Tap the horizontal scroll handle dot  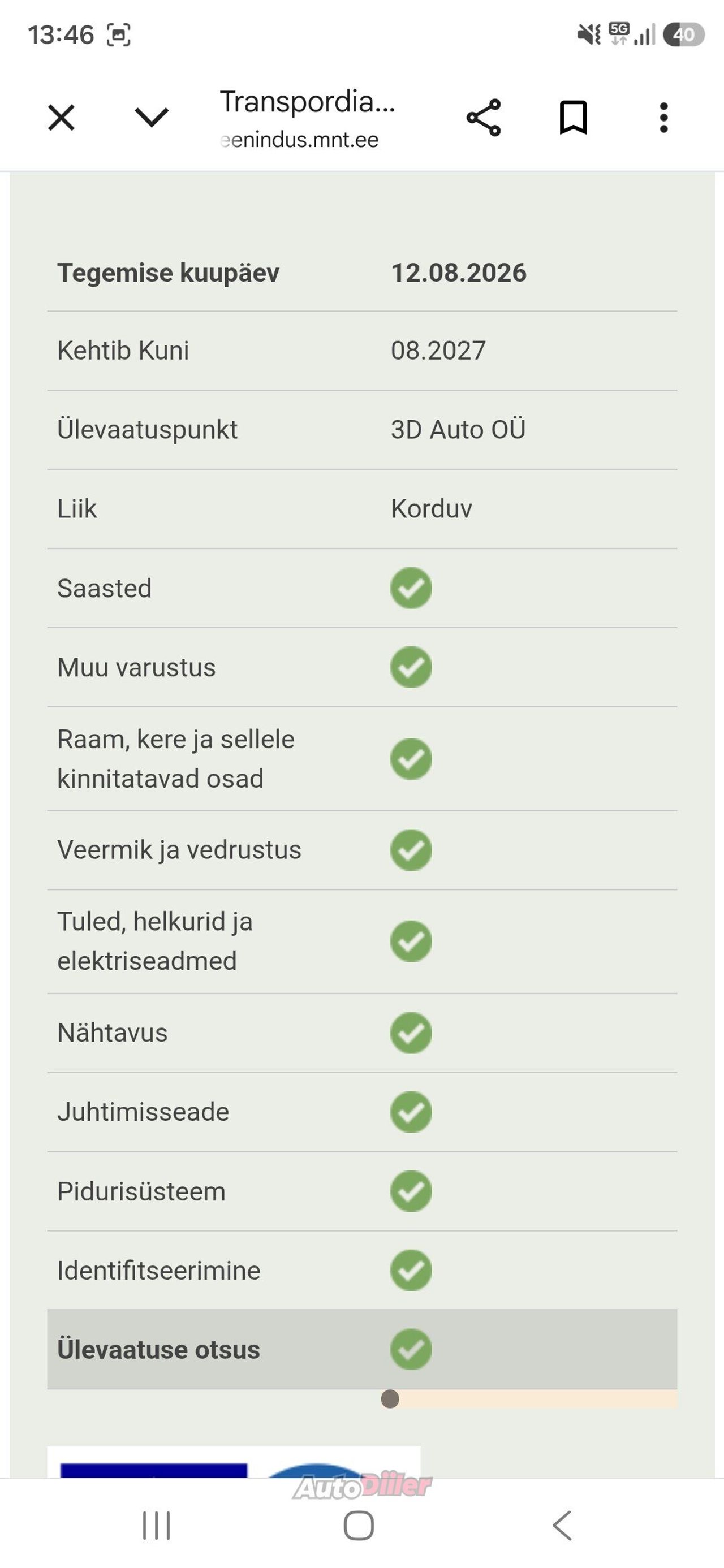coord(390,1399)
